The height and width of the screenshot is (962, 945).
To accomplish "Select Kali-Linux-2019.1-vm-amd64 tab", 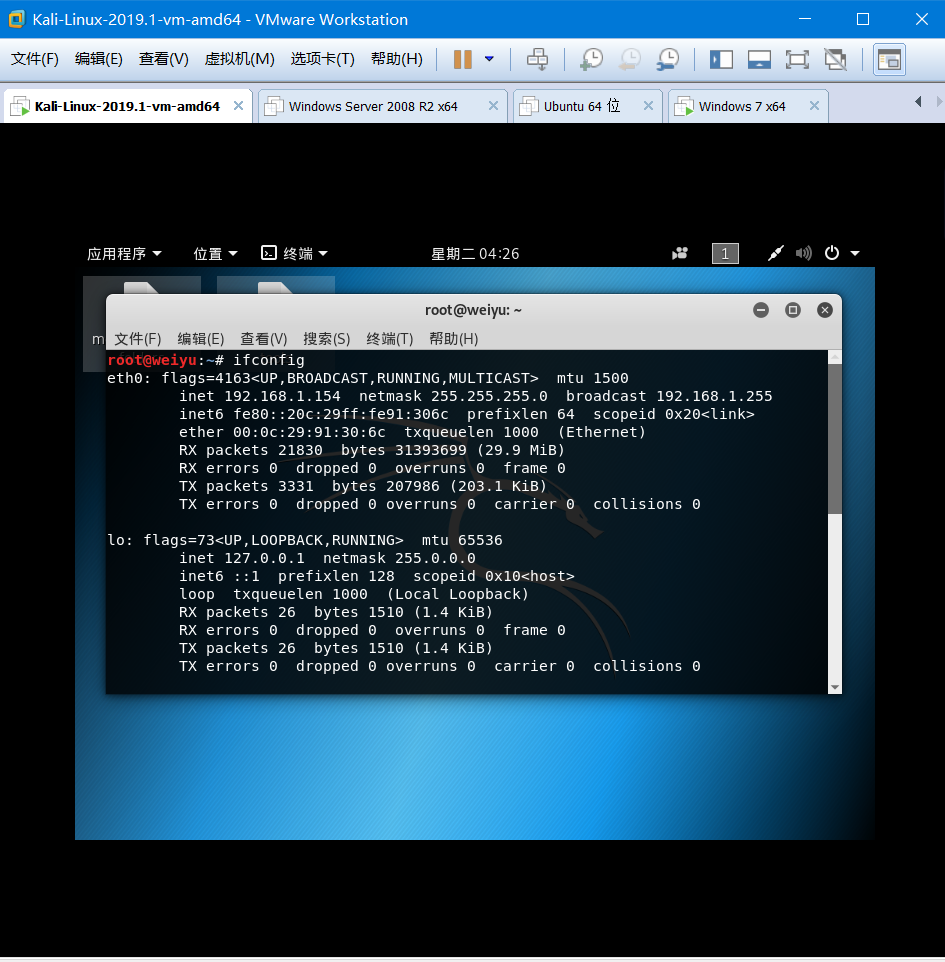I will pos(127,107).
